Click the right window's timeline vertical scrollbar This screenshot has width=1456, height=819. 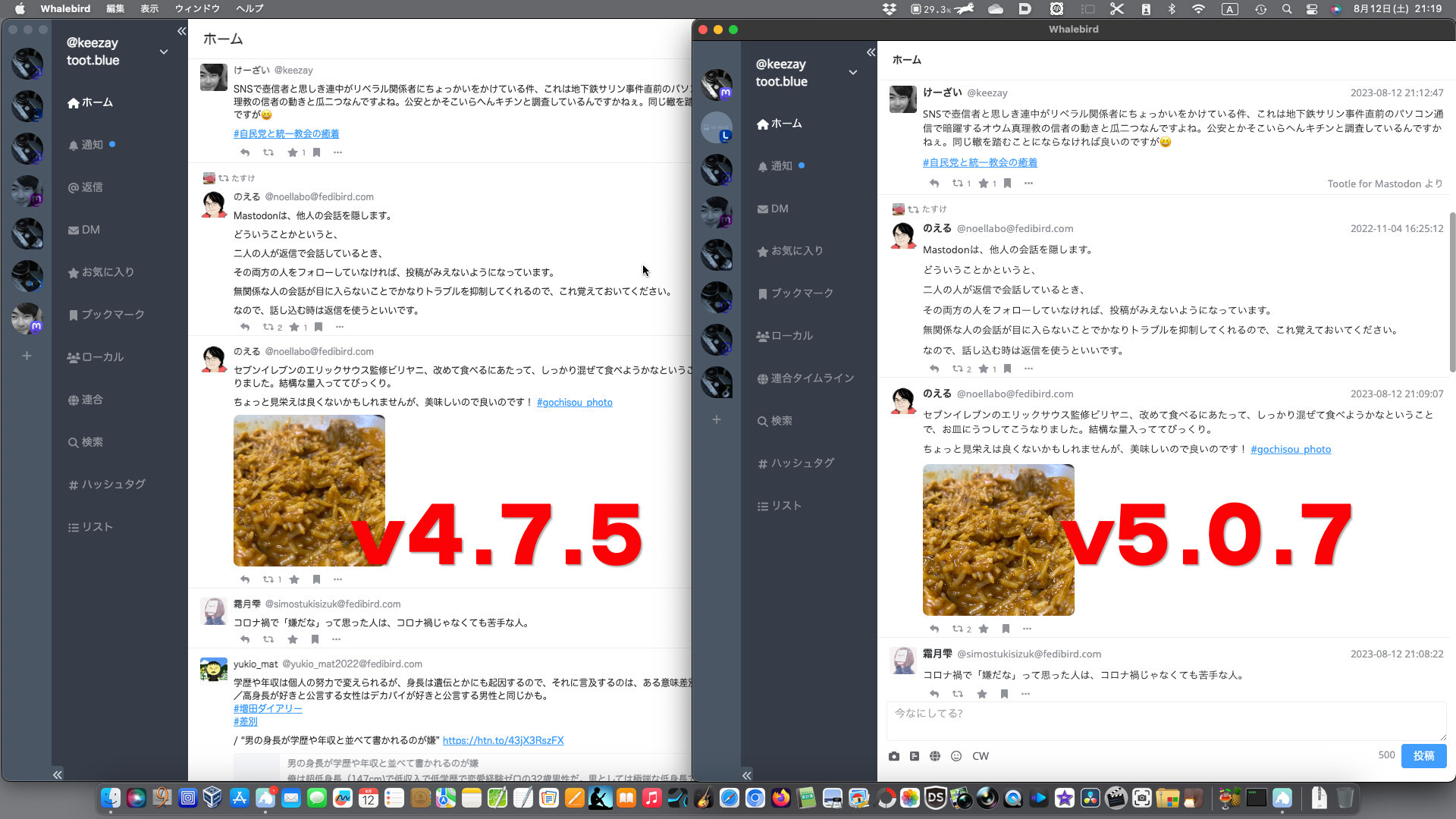click(1451, 292)
